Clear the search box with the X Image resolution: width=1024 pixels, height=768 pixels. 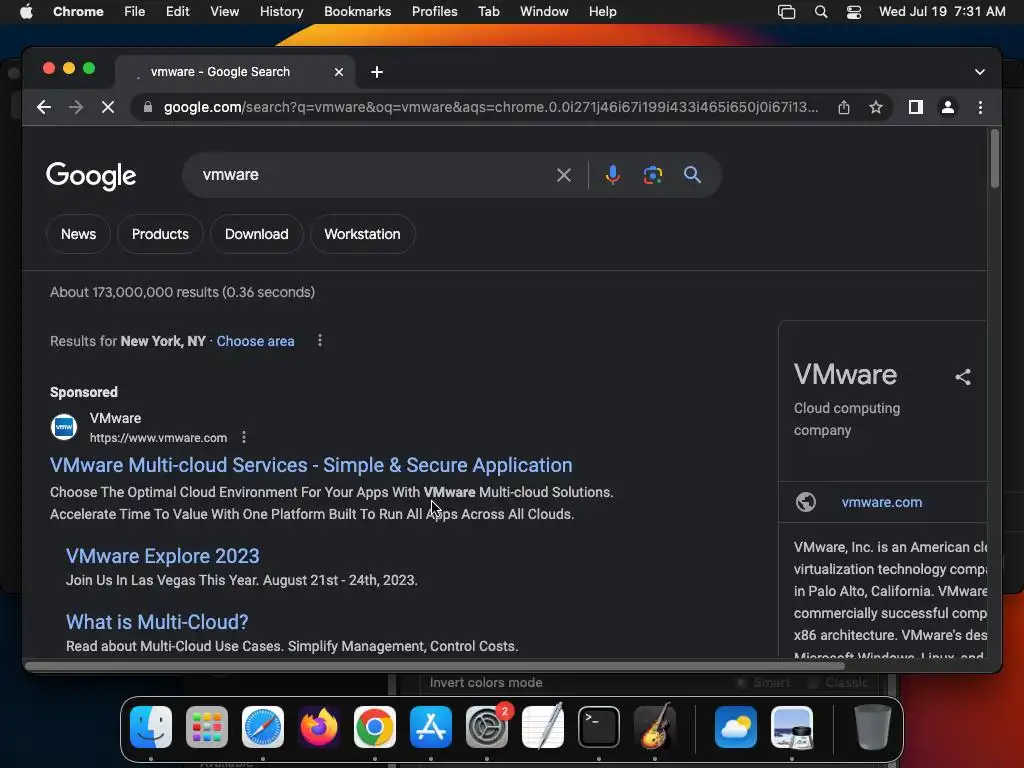pos(564,175)
